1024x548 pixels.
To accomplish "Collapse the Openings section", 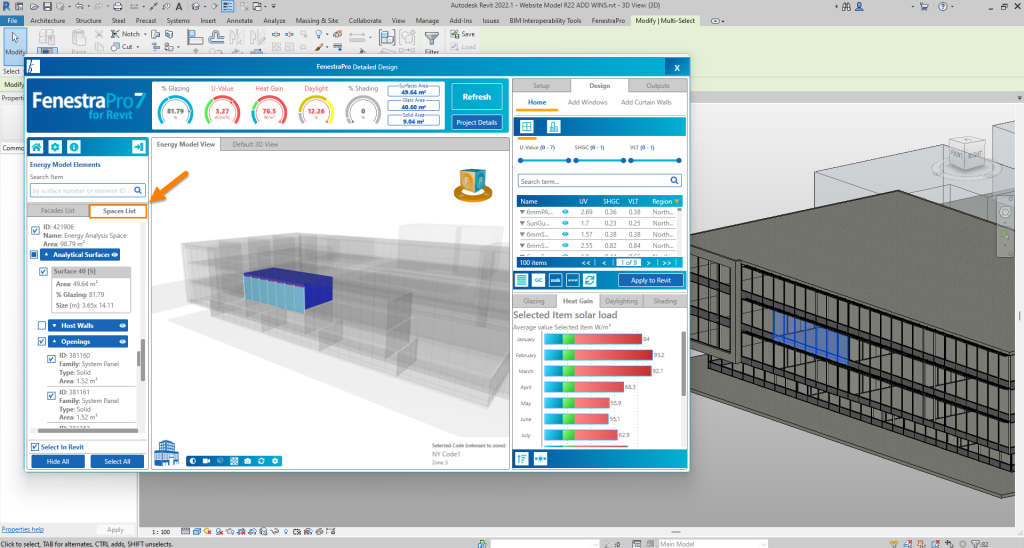I will point(54,342).
